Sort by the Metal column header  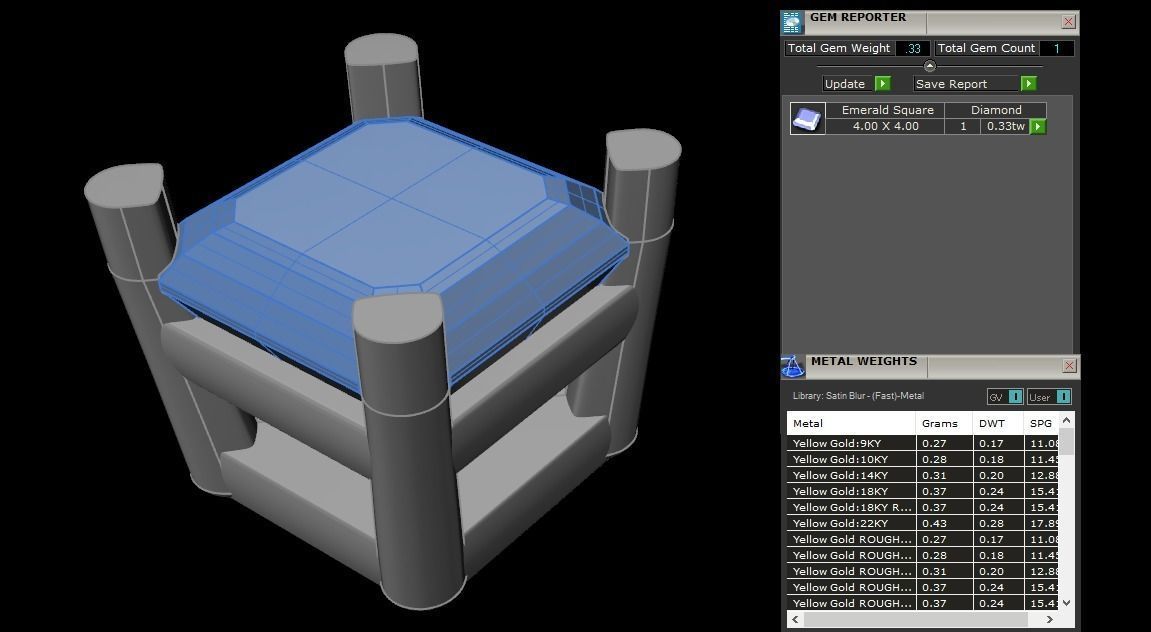851,424
